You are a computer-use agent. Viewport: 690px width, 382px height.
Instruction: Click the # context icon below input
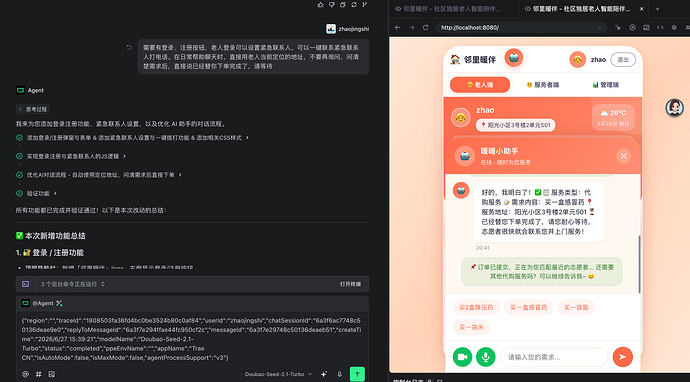[39, 374]
